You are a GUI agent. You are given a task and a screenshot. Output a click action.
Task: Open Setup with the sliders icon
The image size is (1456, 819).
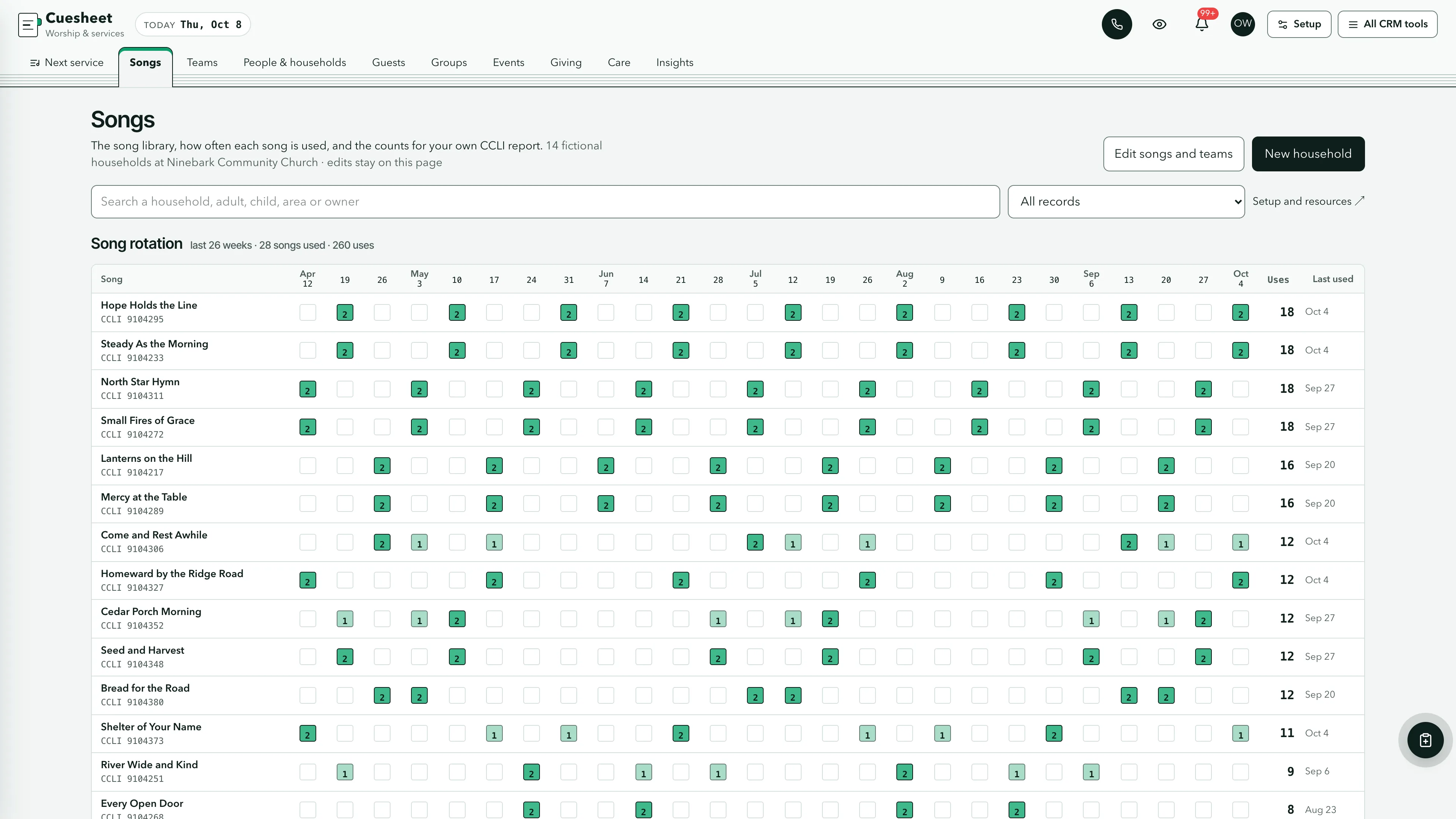(1299, 24)
